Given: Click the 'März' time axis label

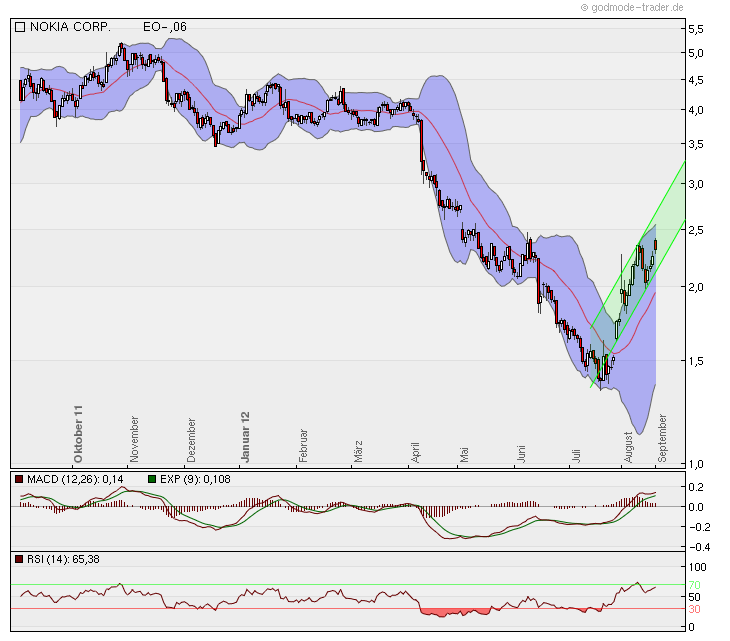Looking at the screenshot, I should point(358,451).
